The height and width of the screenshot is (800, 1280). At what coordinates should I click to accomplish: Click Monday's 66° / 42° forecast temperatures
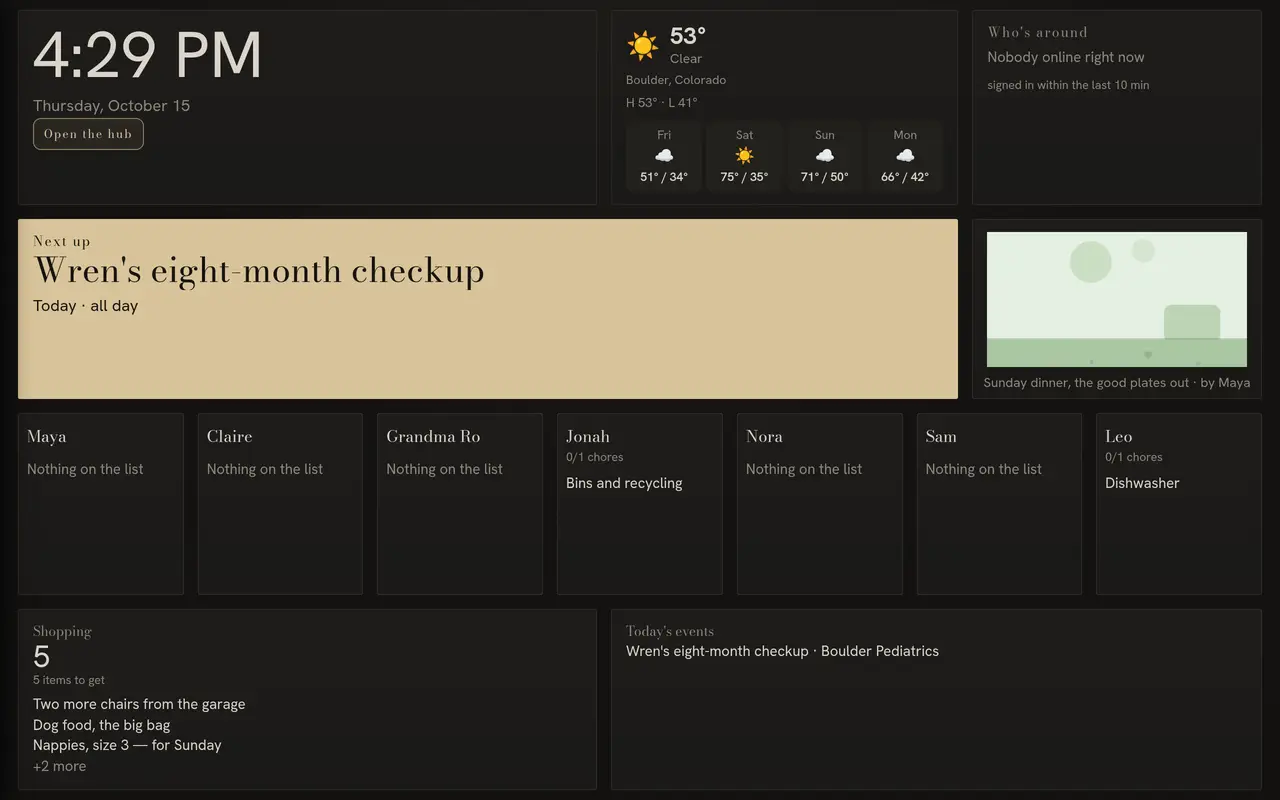pyautogui.click(x=905, y=177)
